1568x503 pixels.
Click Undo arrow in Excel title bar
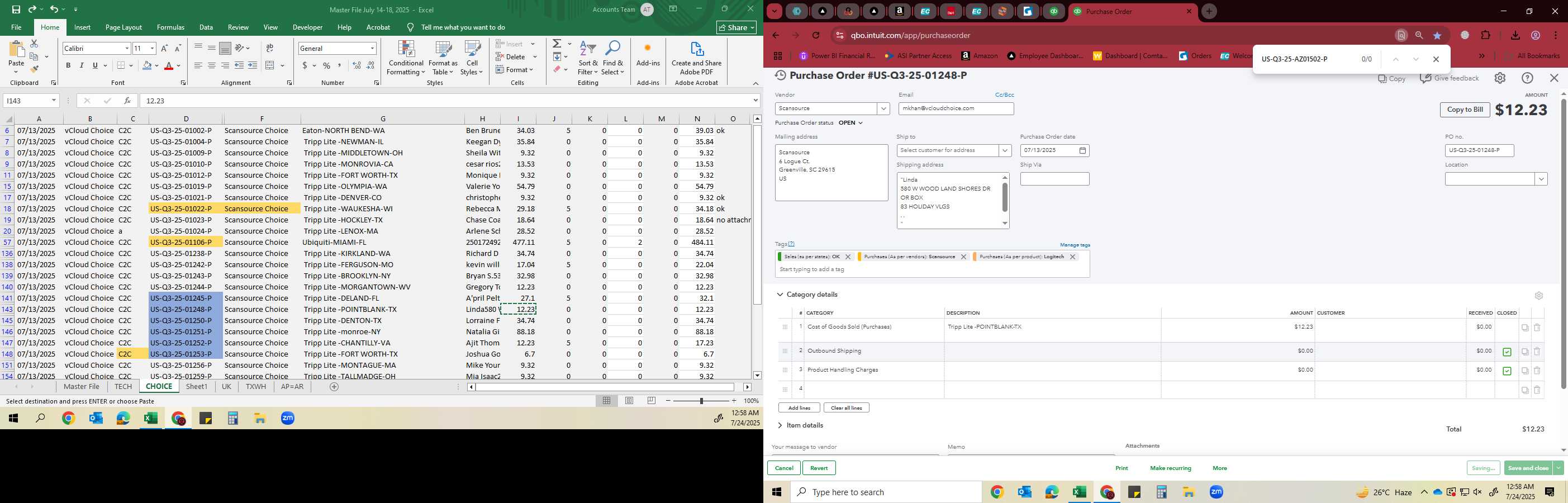(x=54, y=9)
